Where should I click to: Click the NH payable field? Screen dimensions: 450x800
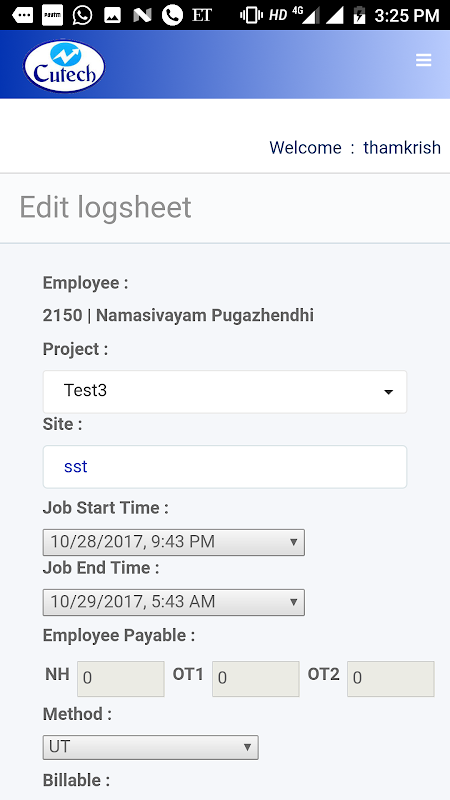(121, 679)
